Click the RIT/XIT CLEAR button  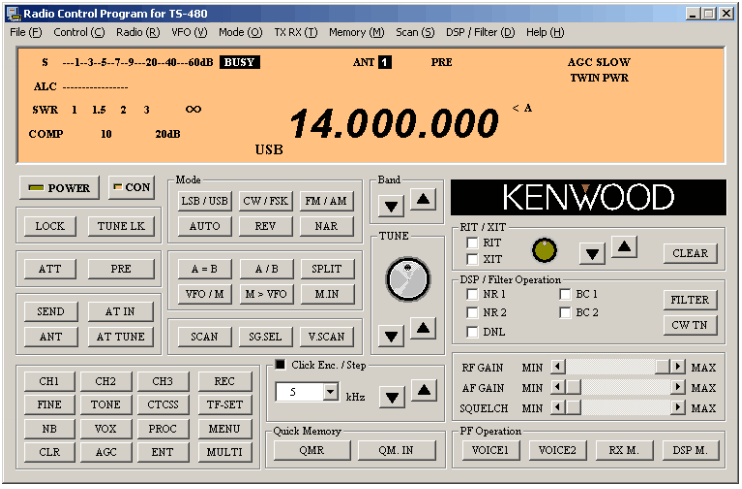690,253
